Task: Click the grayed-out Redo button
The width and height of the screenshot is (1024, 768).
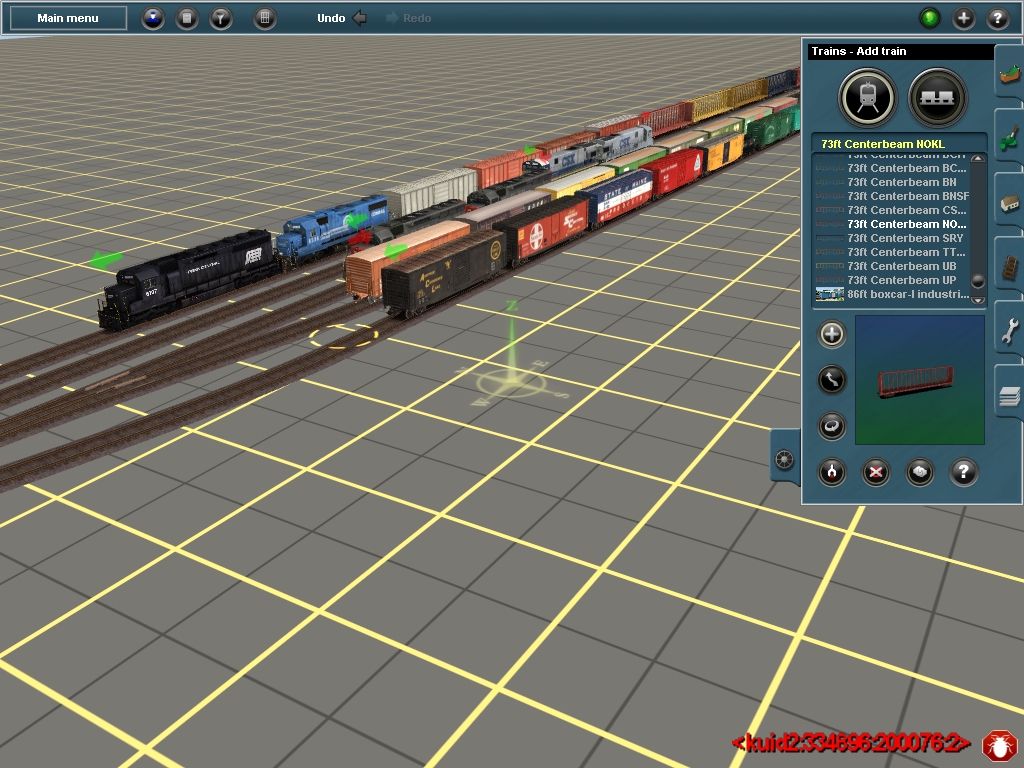Action: pyautogui.click(x=408, y=18)
